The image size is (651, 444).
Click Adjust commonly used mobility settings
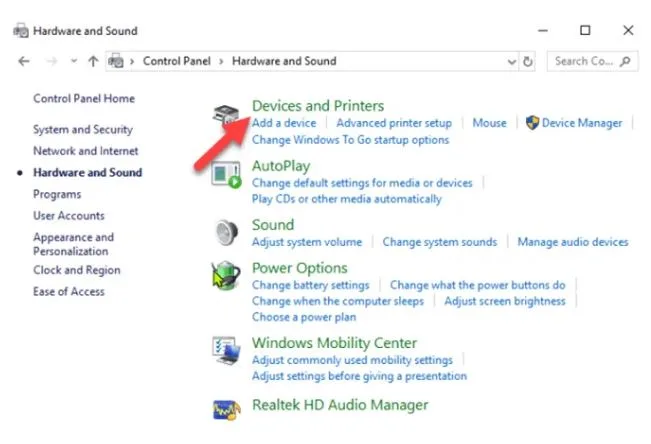coord(352,360)
